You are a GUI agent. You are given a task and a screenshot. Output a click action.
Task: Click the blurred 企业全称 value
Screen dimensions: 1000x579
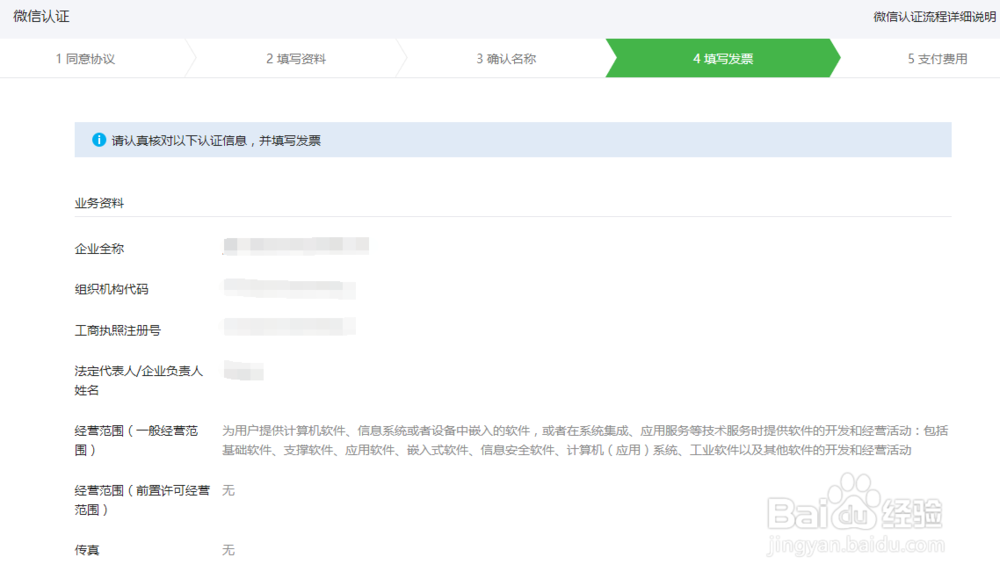point(296,246)
